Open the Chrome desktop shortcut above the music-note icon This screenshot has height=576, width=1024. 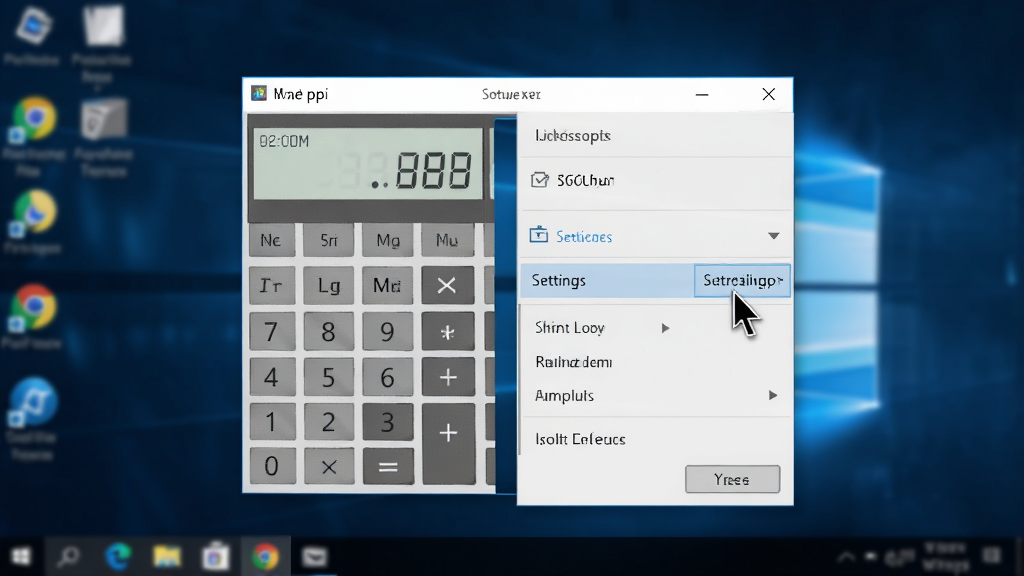33,308
